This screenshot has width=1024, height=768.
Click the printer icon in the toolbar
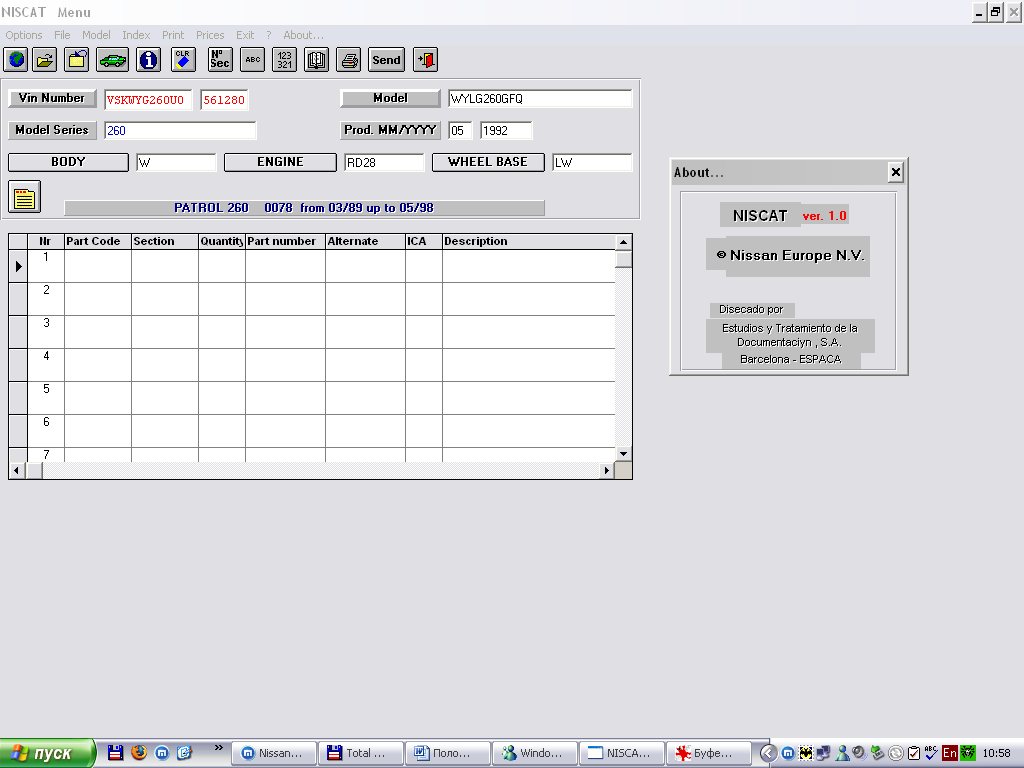[x=348, y=60]
